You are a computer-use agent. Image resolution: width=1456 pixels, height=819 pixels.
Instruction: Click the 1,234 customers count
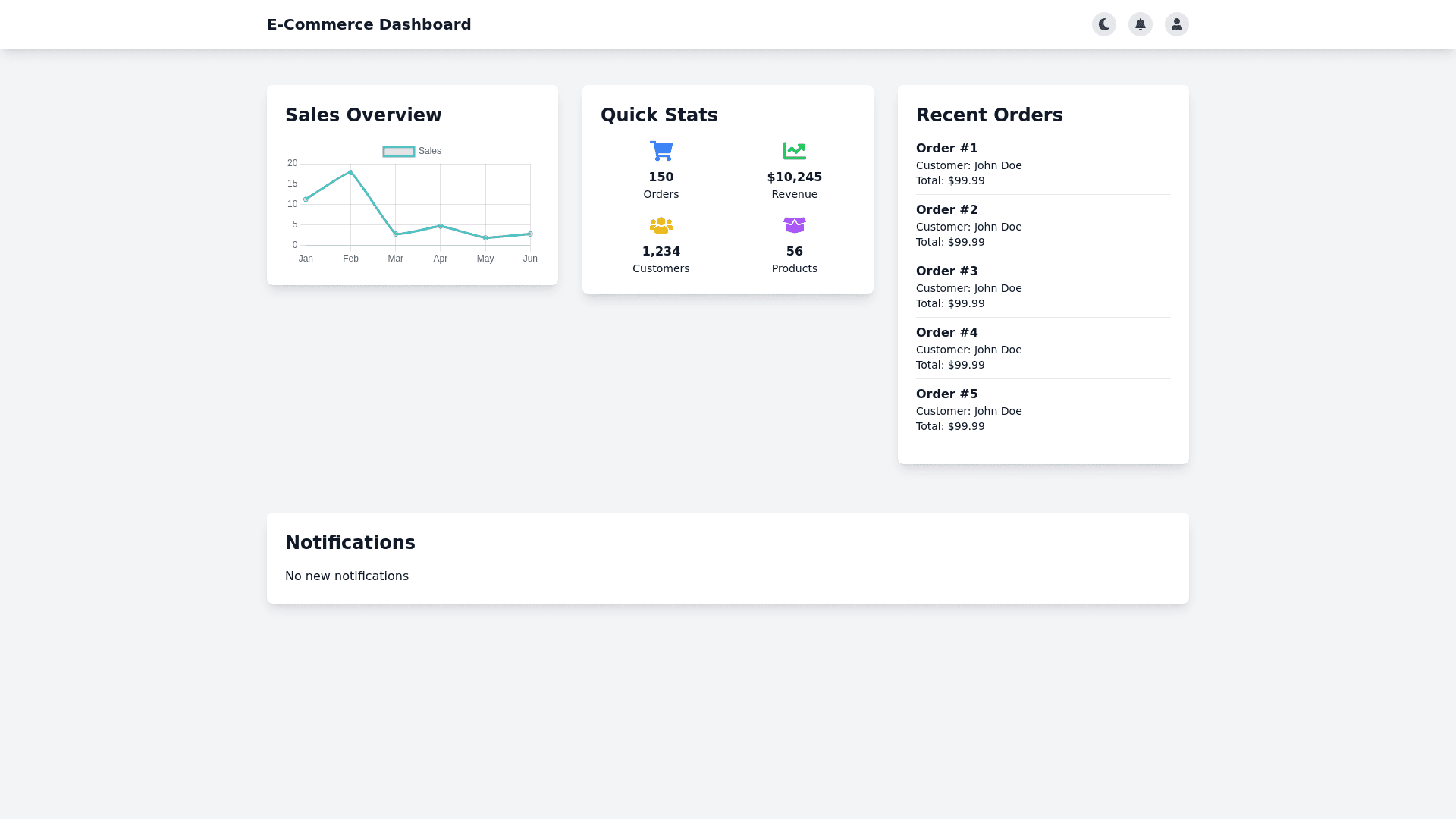[661, 252]
